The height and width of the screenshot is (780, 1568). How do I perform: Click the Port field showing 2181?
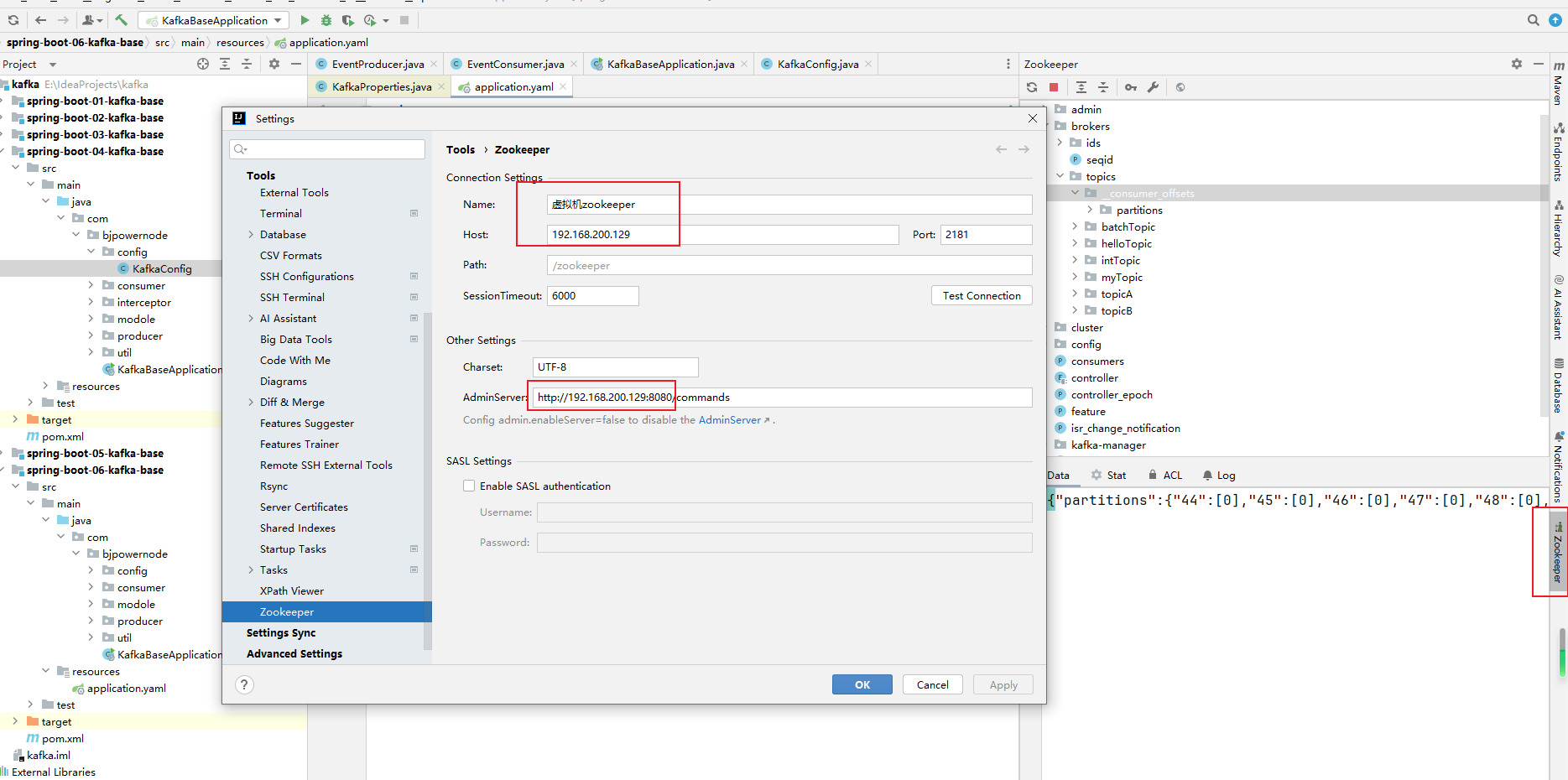[x=987, y=235]
